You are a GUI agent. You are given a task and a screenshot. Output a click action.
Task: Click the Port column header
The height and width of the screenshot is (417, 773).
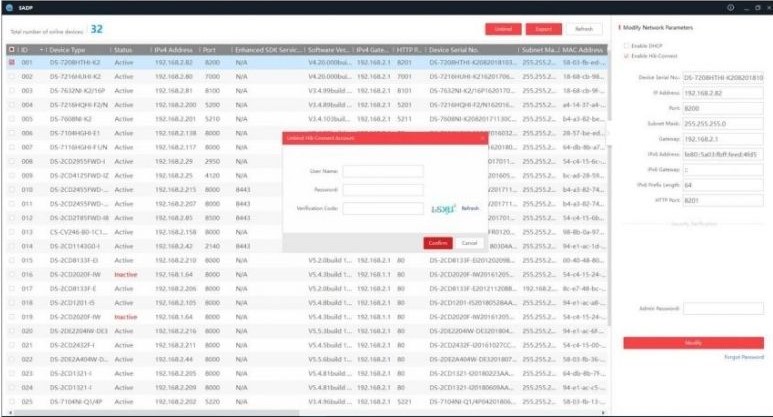[x=209, y=50]
